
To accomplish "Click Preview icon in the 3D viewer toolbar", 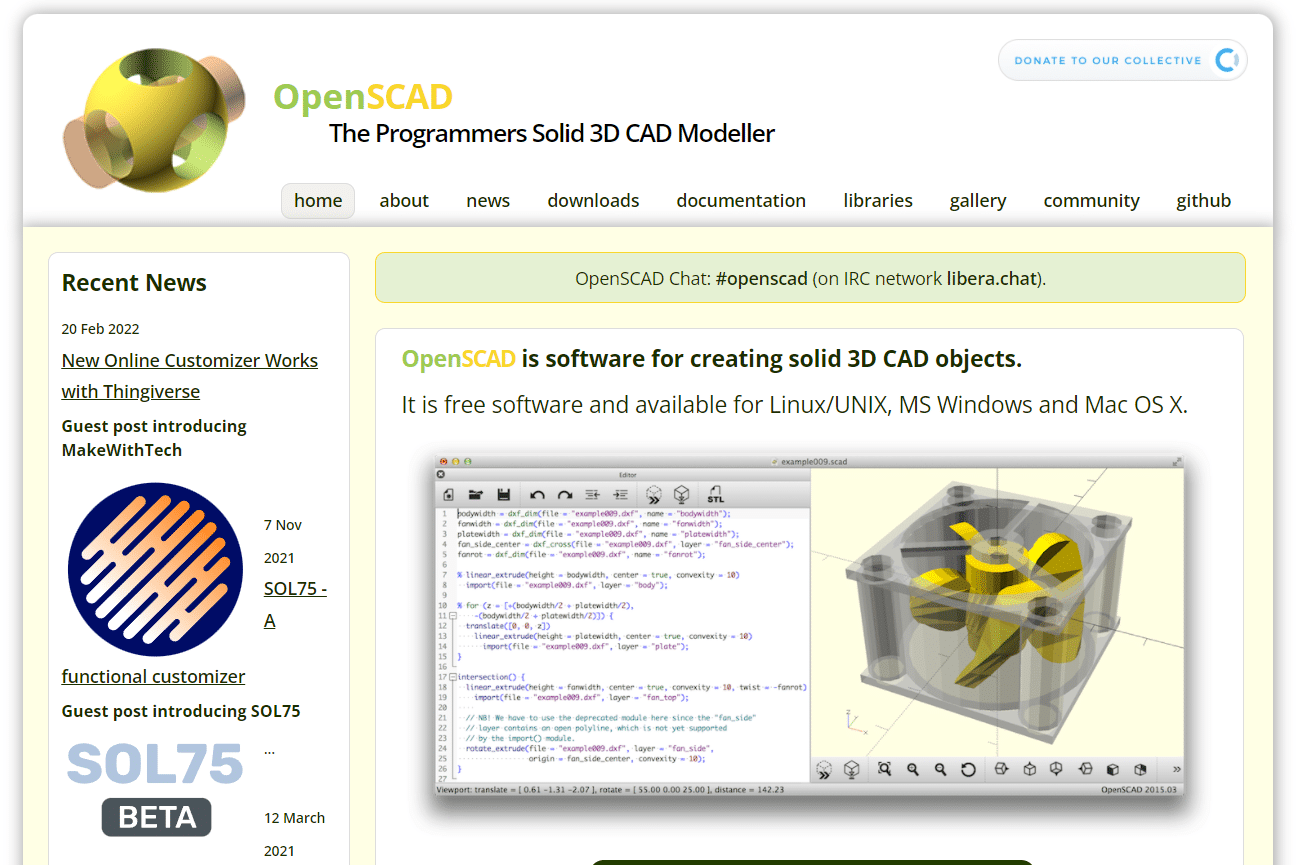I will [824, 769].
